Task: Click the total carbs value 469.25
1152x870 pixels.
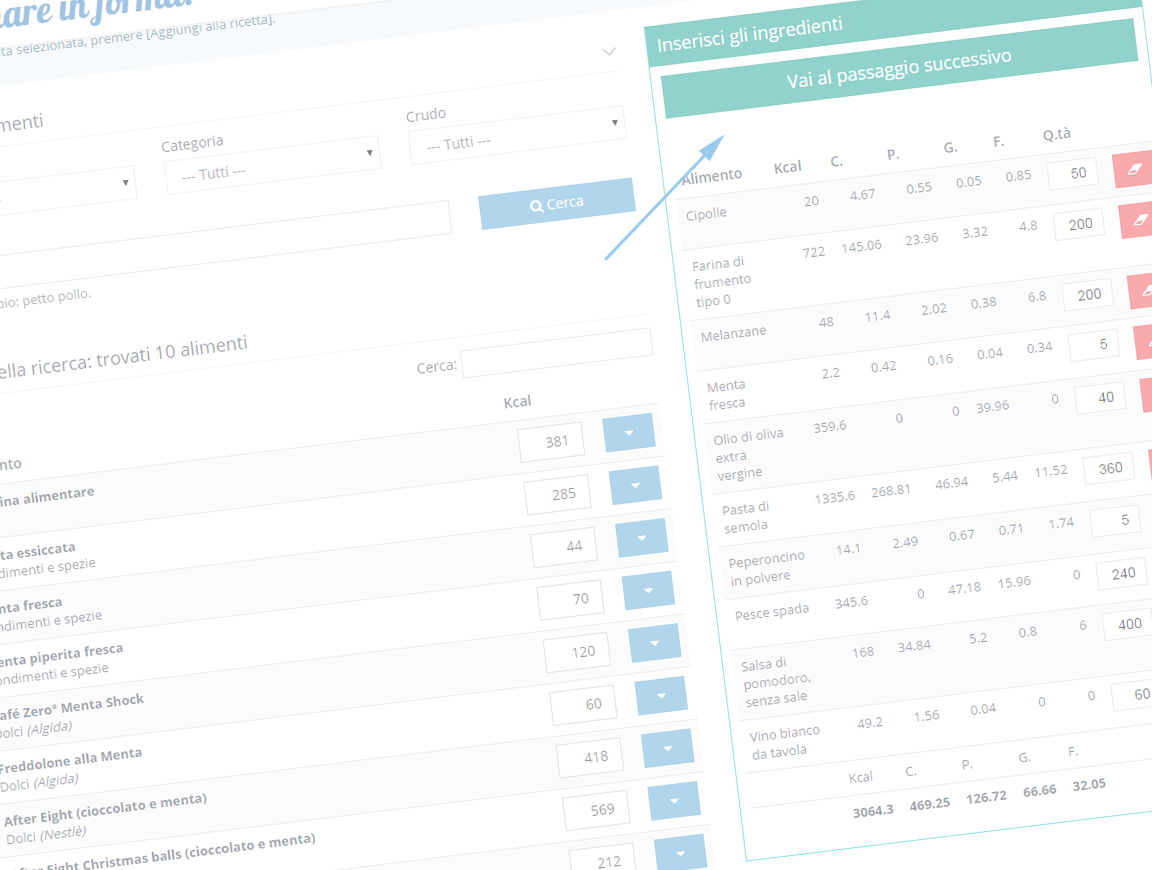Action: click(929, 805)
